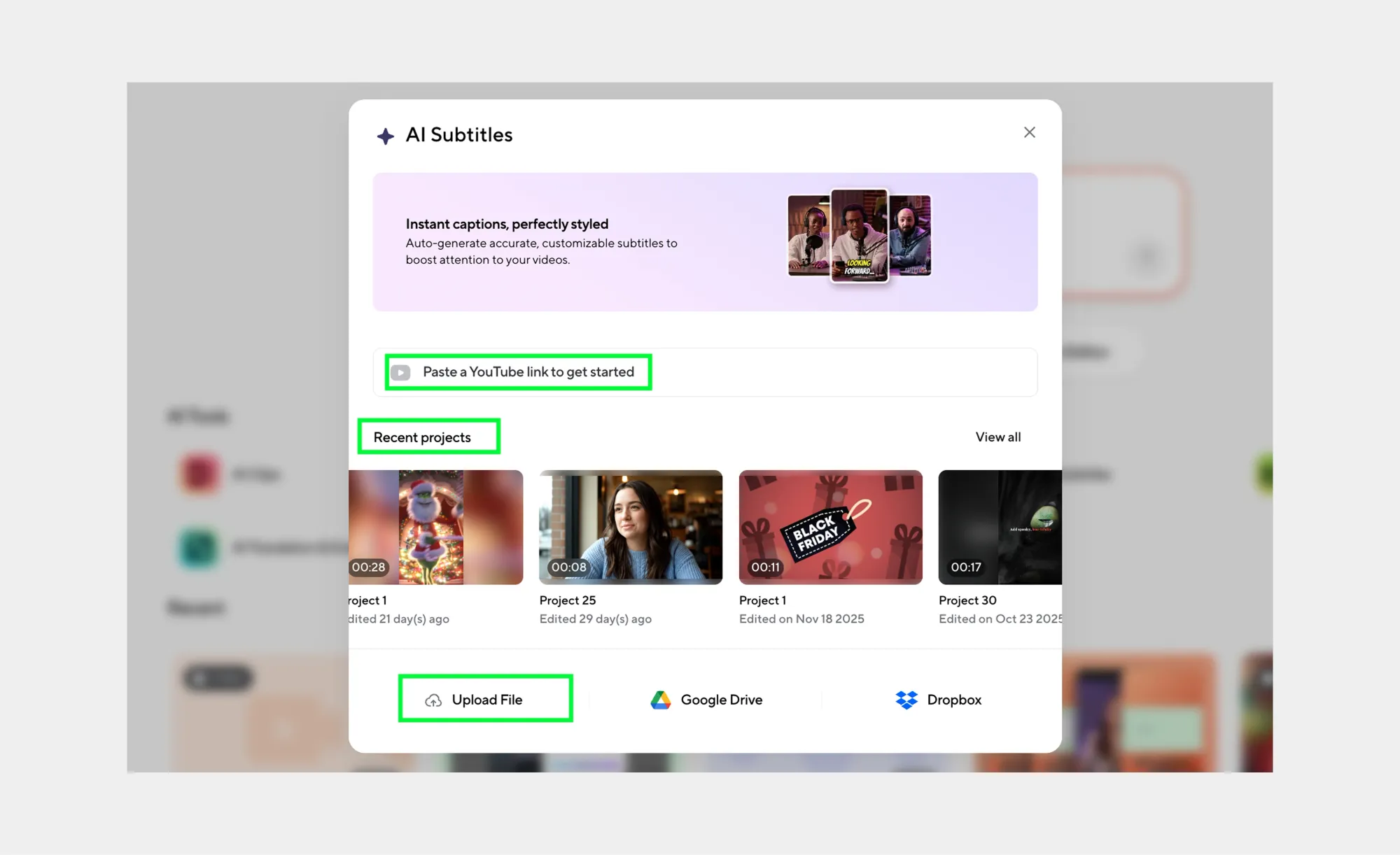Click the AI Subtitles sparkle icon
The height and width of the screenshot is (855, 1400).
[x=385, y=136]
